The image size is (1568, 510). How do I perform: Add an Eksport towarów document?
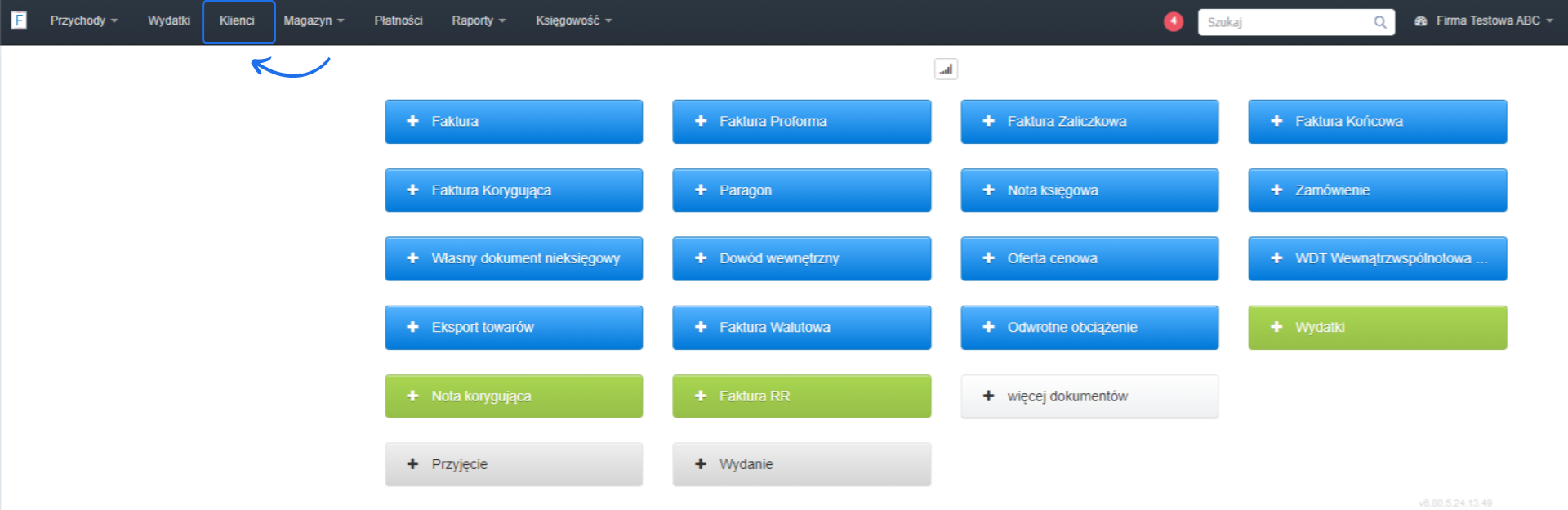514,328
